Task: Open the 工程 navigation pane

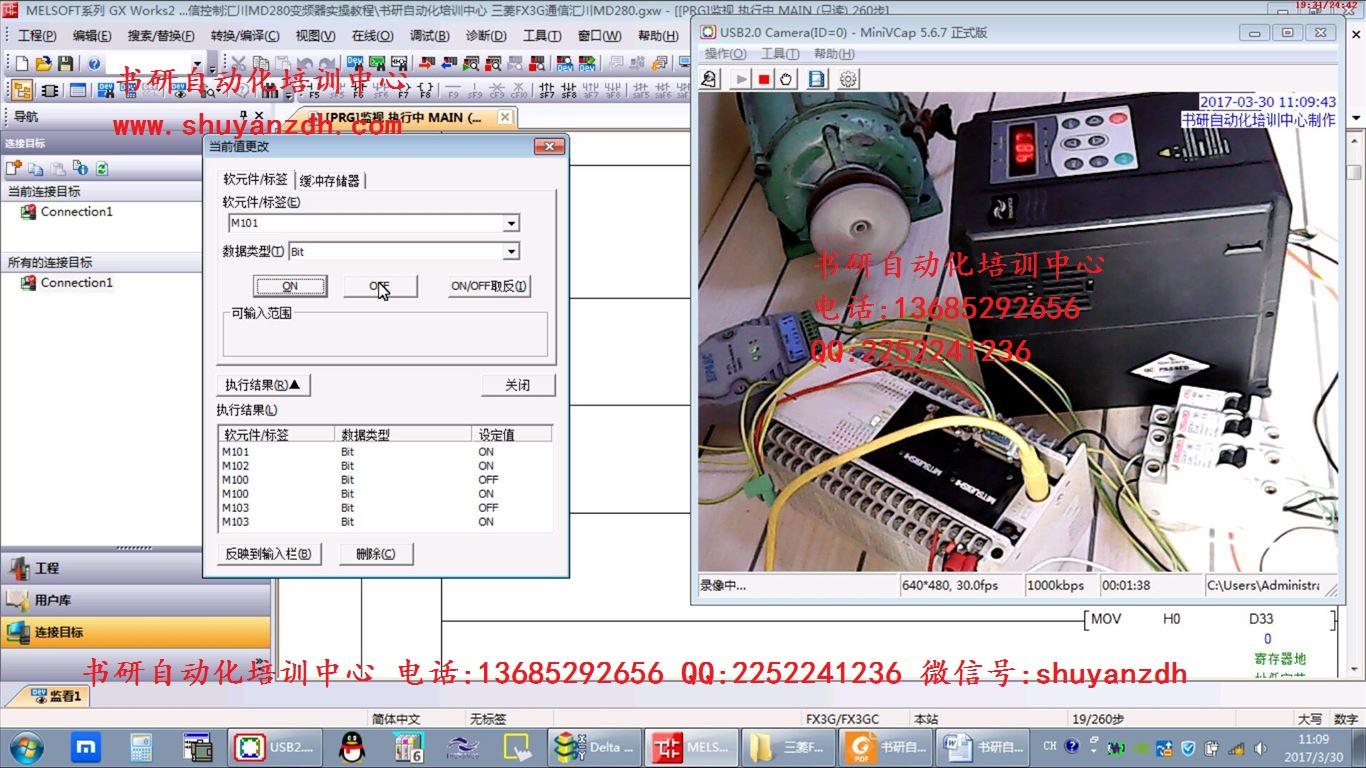Action: [x=135, y=568]
